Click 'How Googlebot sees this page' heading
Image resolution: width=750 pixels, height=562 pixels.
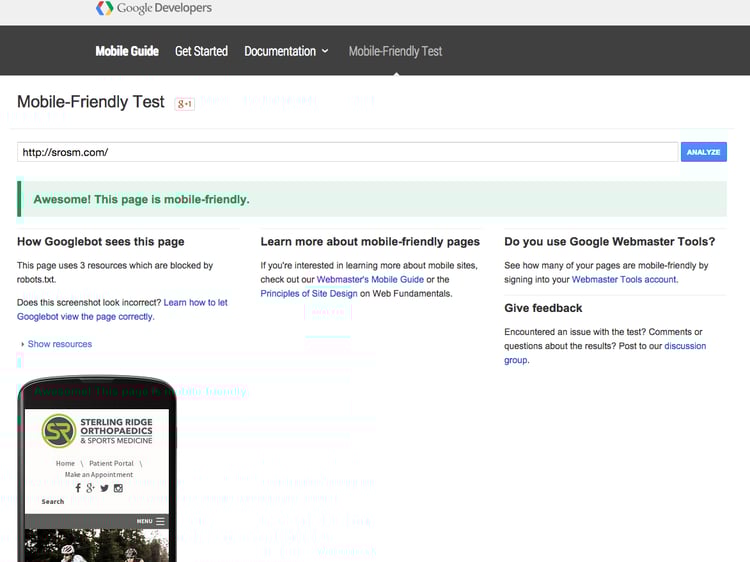click(x=100, y=242)
